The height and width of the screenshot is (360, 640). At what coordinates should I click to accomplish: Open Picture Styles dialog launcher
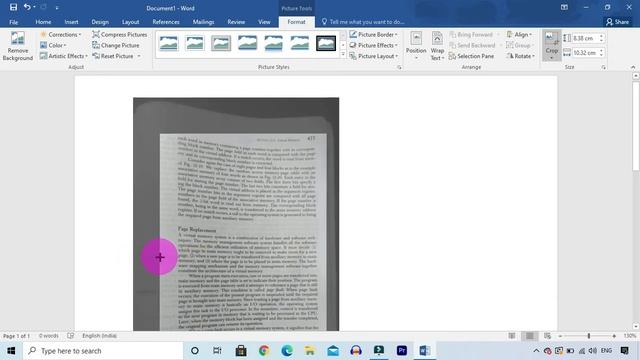(x=399, y=67)
